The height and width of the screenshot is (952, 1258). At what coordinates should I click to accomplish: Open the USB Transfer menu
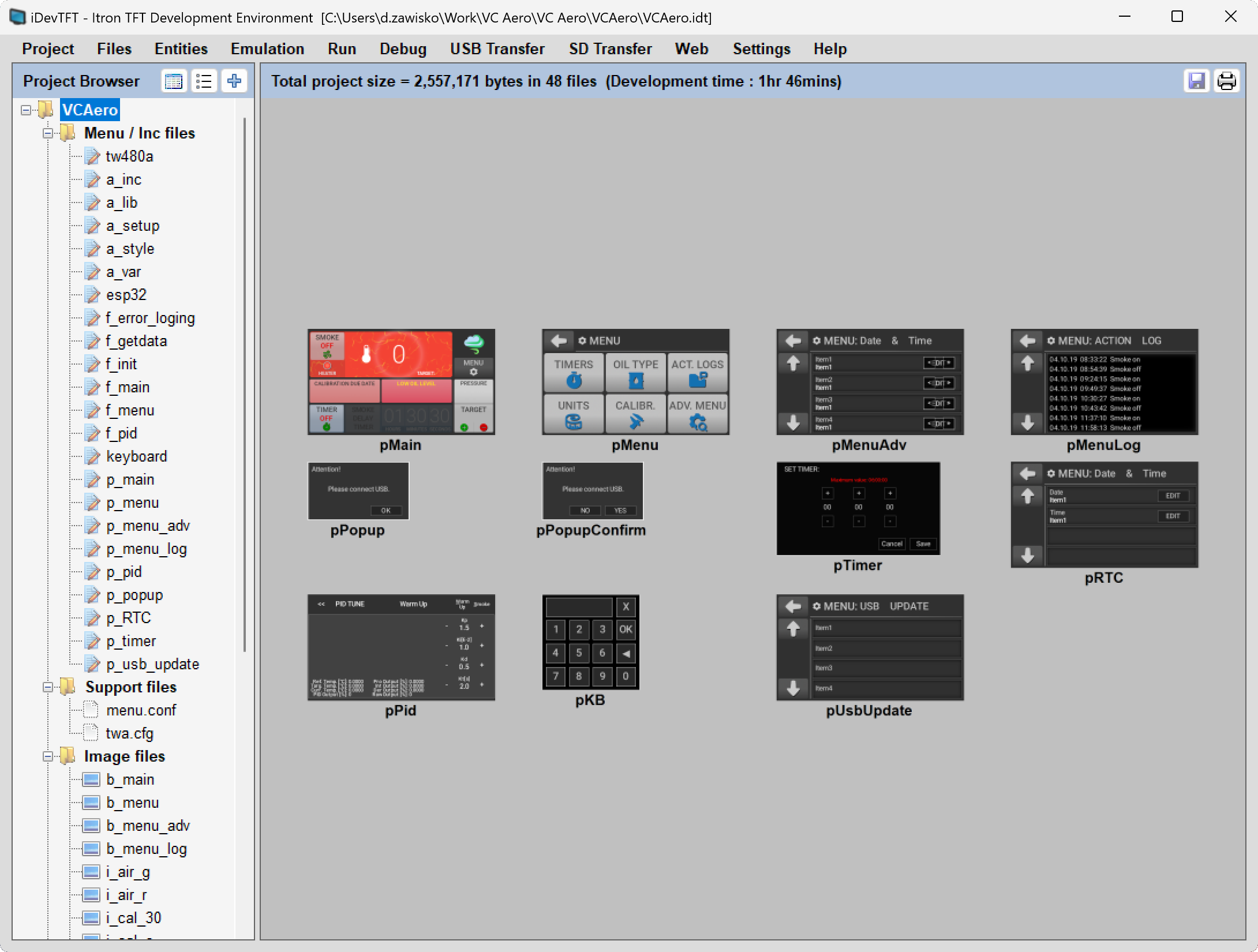point(497,49)
